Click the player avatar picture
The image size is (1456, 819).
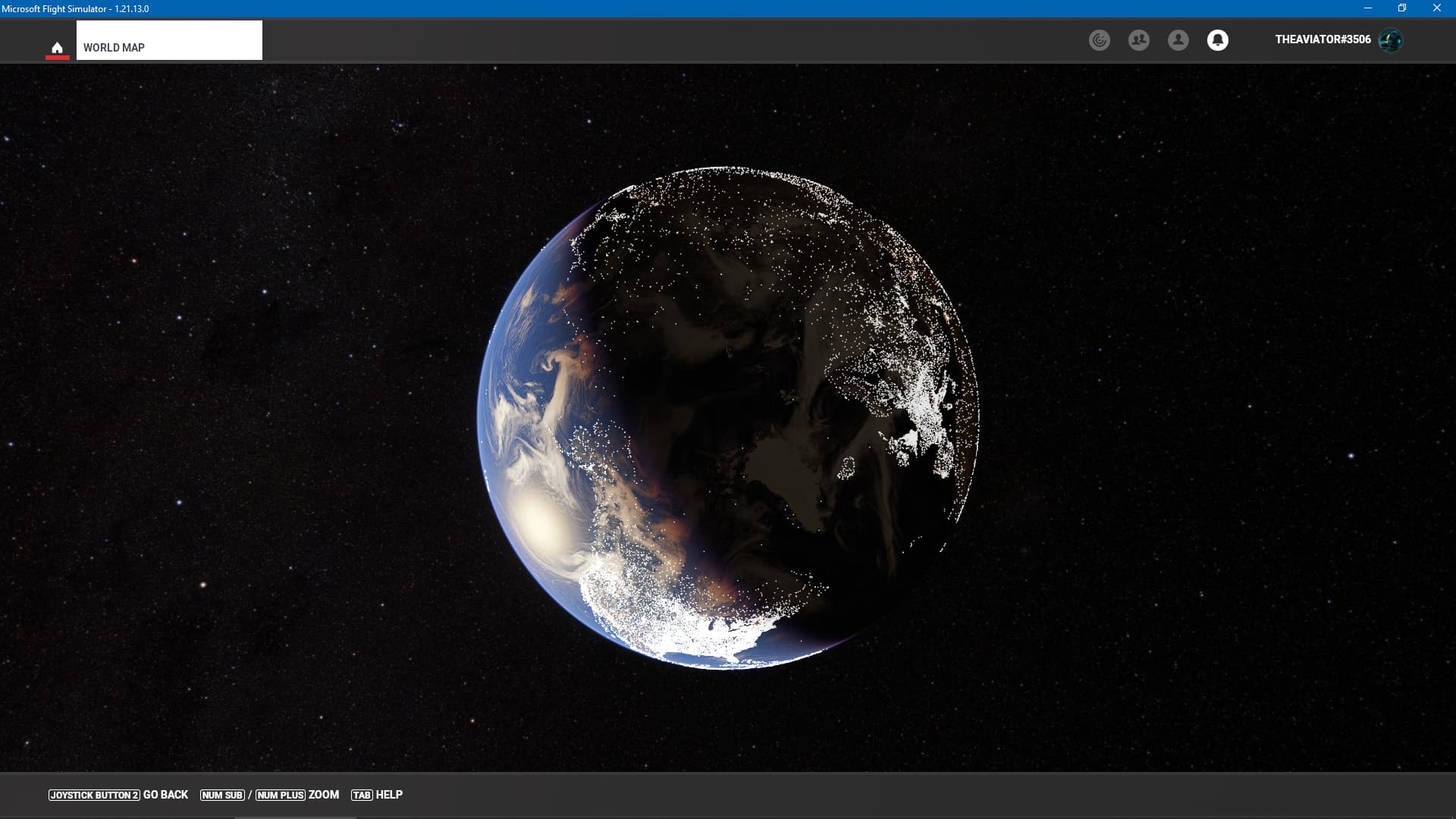pos(1391,40)
